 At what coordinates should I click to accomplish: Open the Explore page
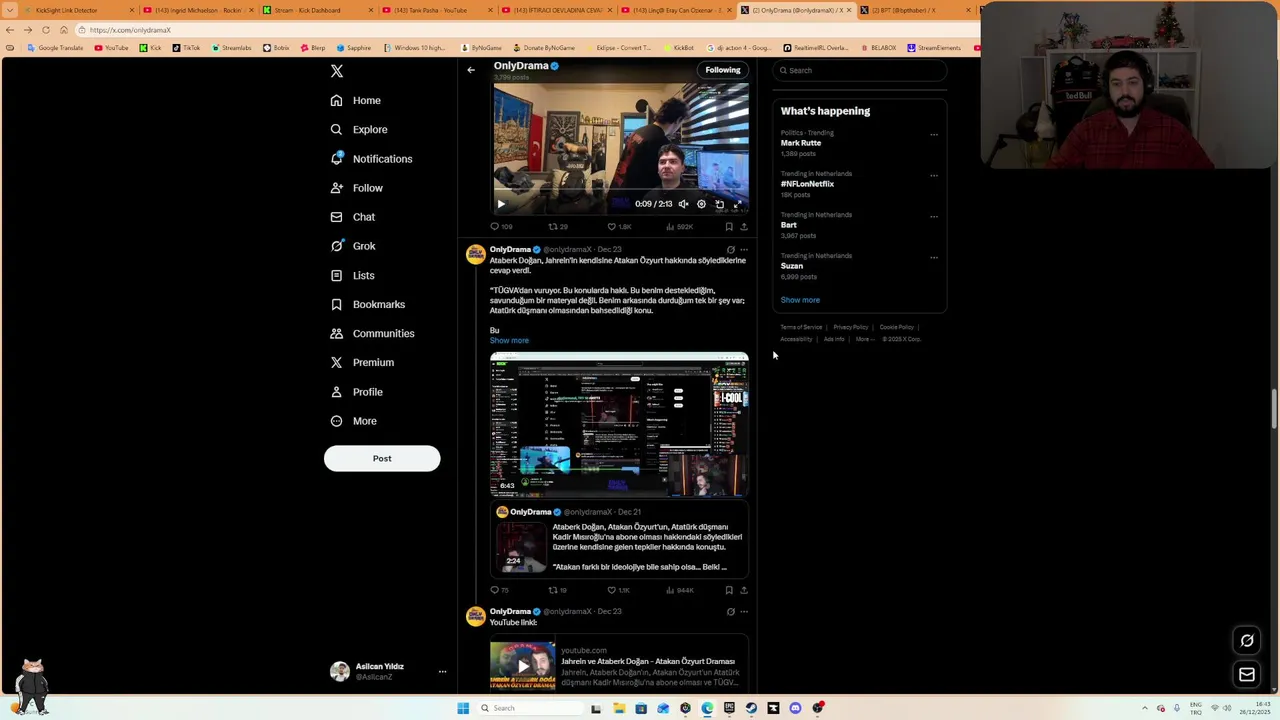coord(359,129)
